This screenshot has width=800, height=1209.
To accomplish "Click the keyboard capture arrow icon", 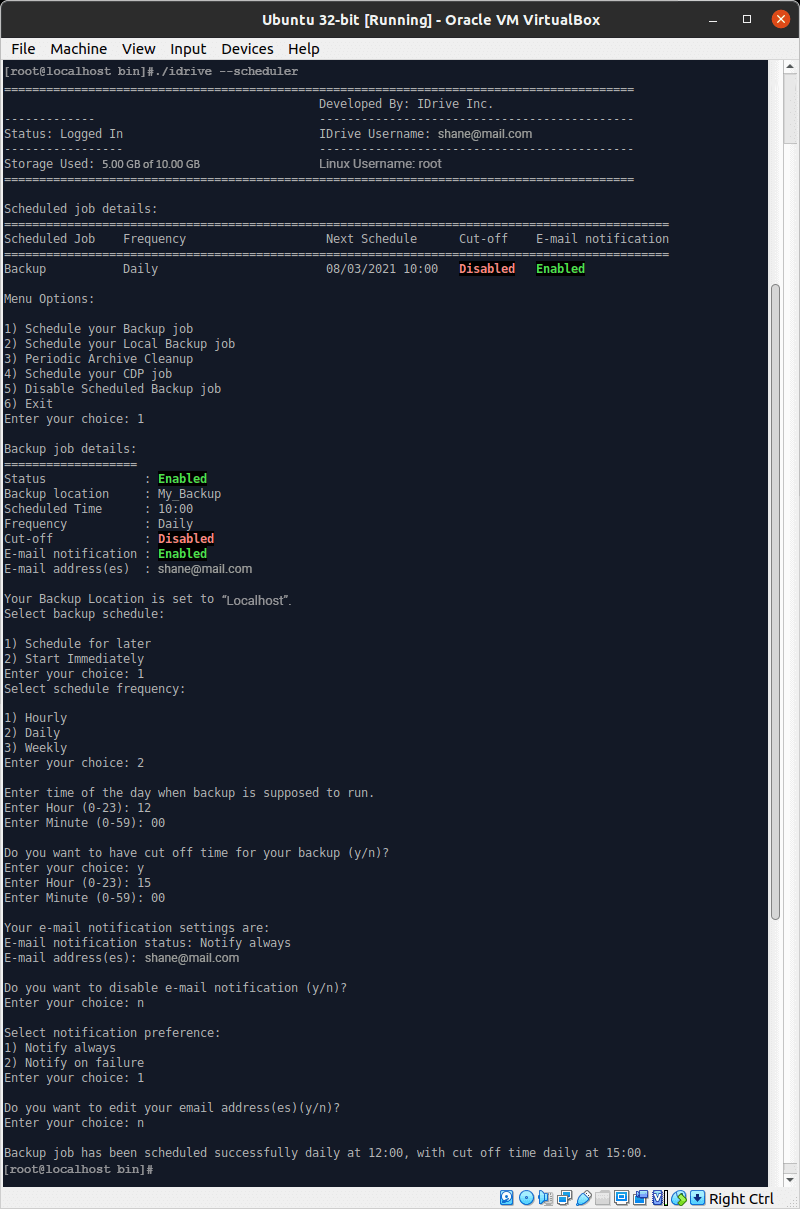I will (x=698, y=1198).
